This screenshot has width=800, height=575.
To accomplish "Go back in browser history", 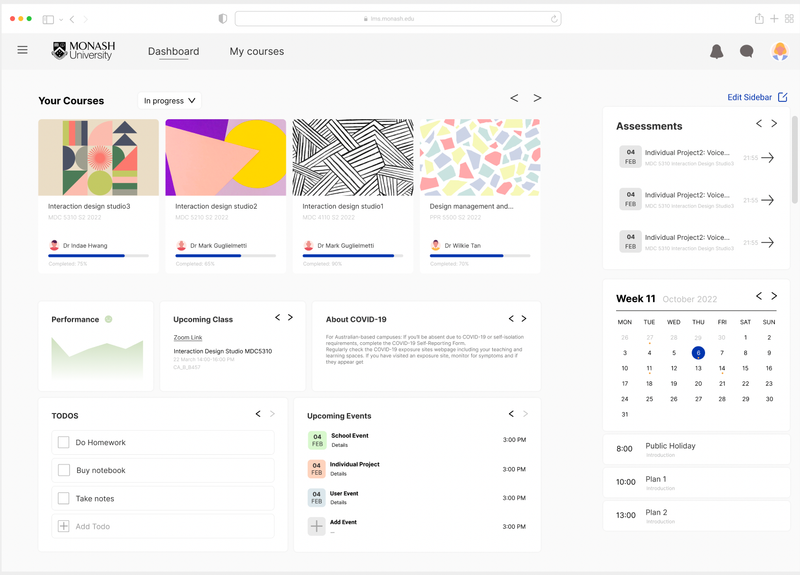I will 72,19.
